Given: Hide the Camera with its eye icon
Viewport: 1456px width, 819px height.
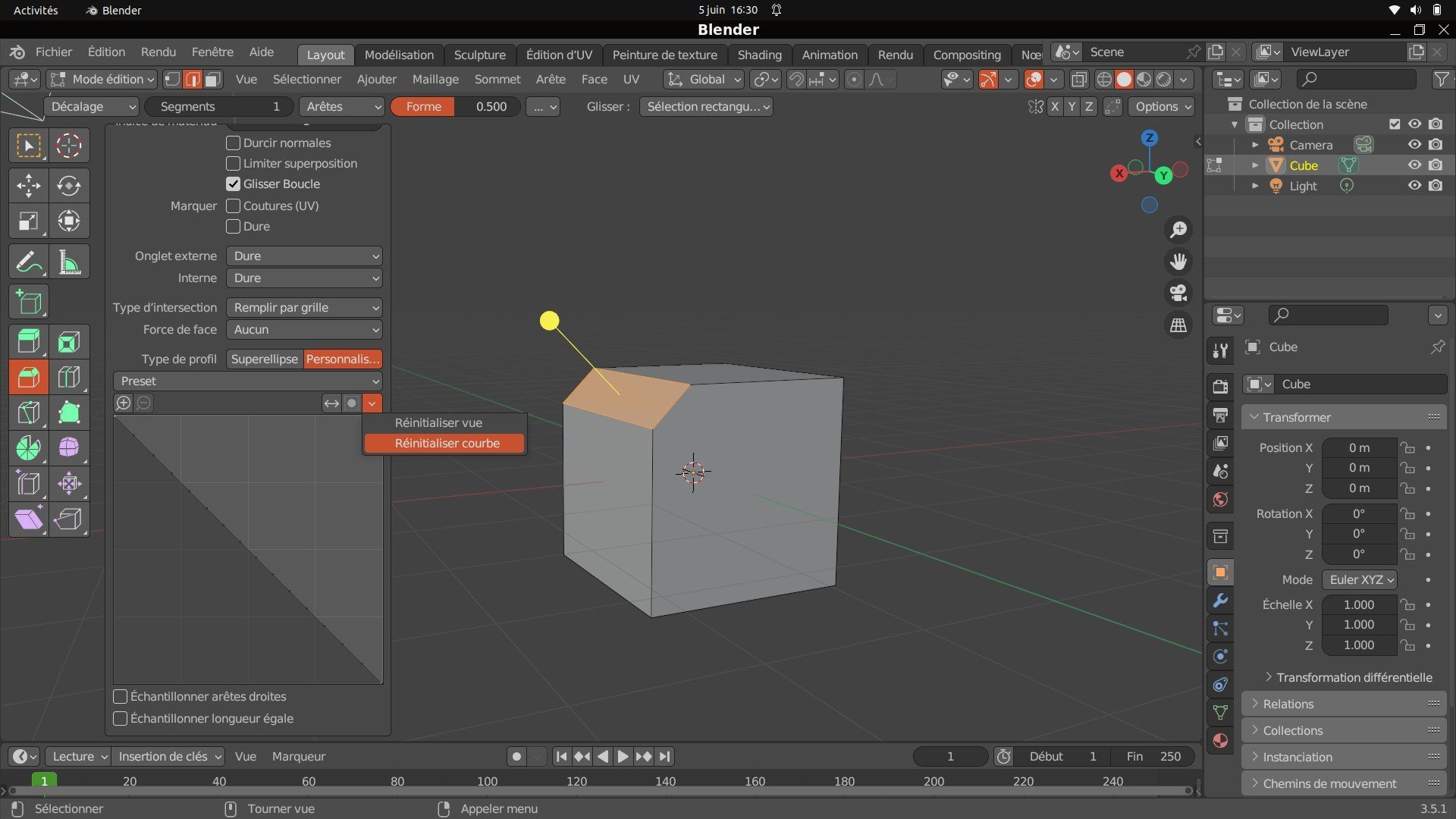Looking at the screenshot, I should (1414, 145).
